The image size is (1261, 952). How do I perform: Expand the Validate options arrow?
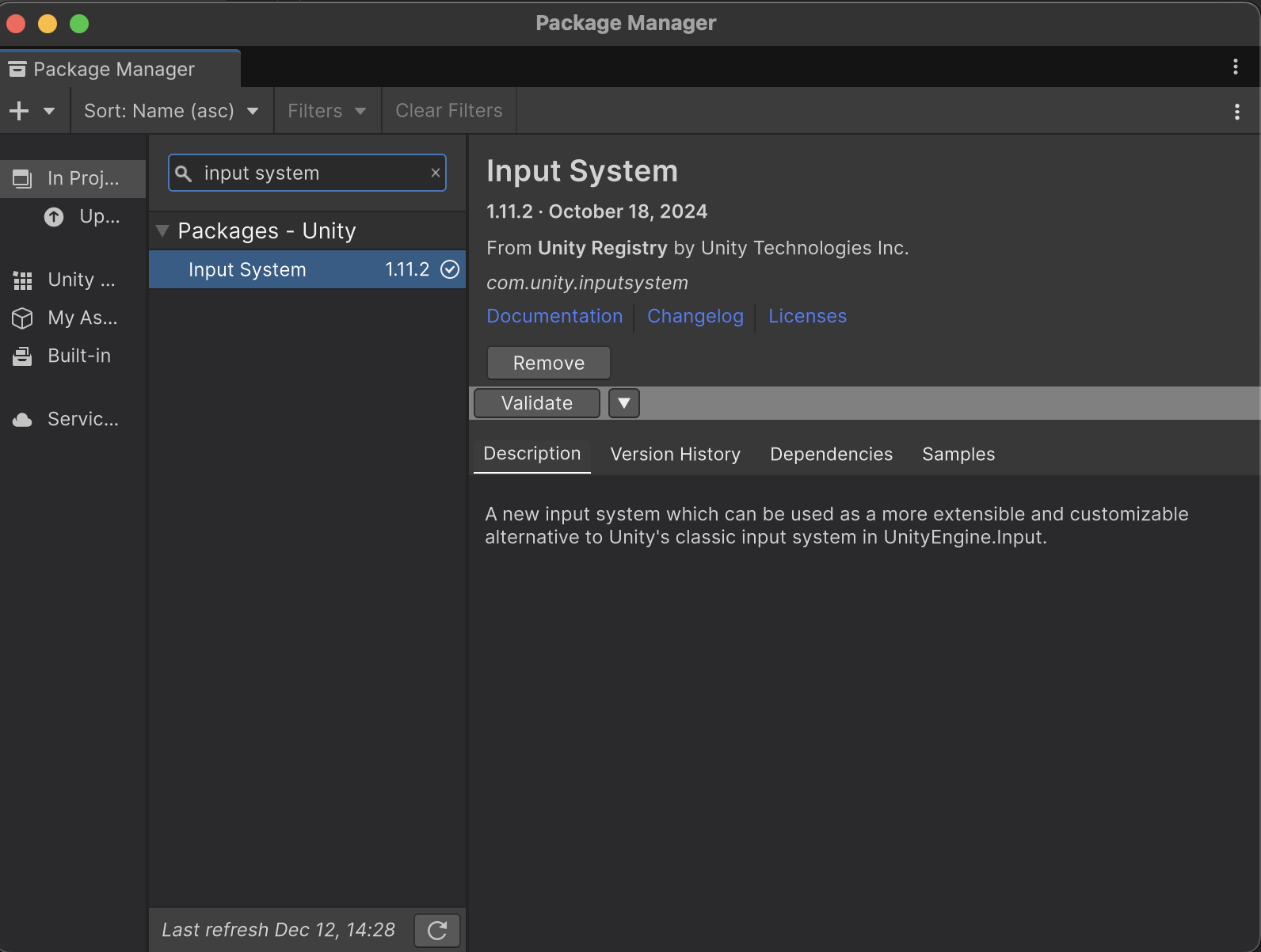click(x=623, y=403)
